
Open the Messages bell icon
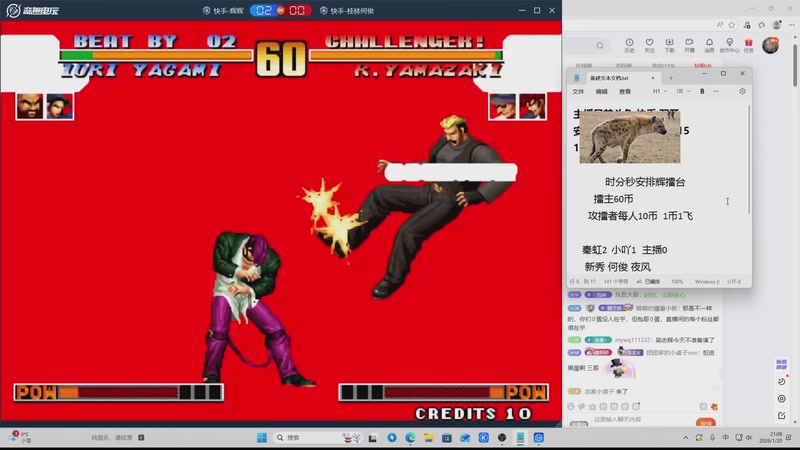[709, 45]
